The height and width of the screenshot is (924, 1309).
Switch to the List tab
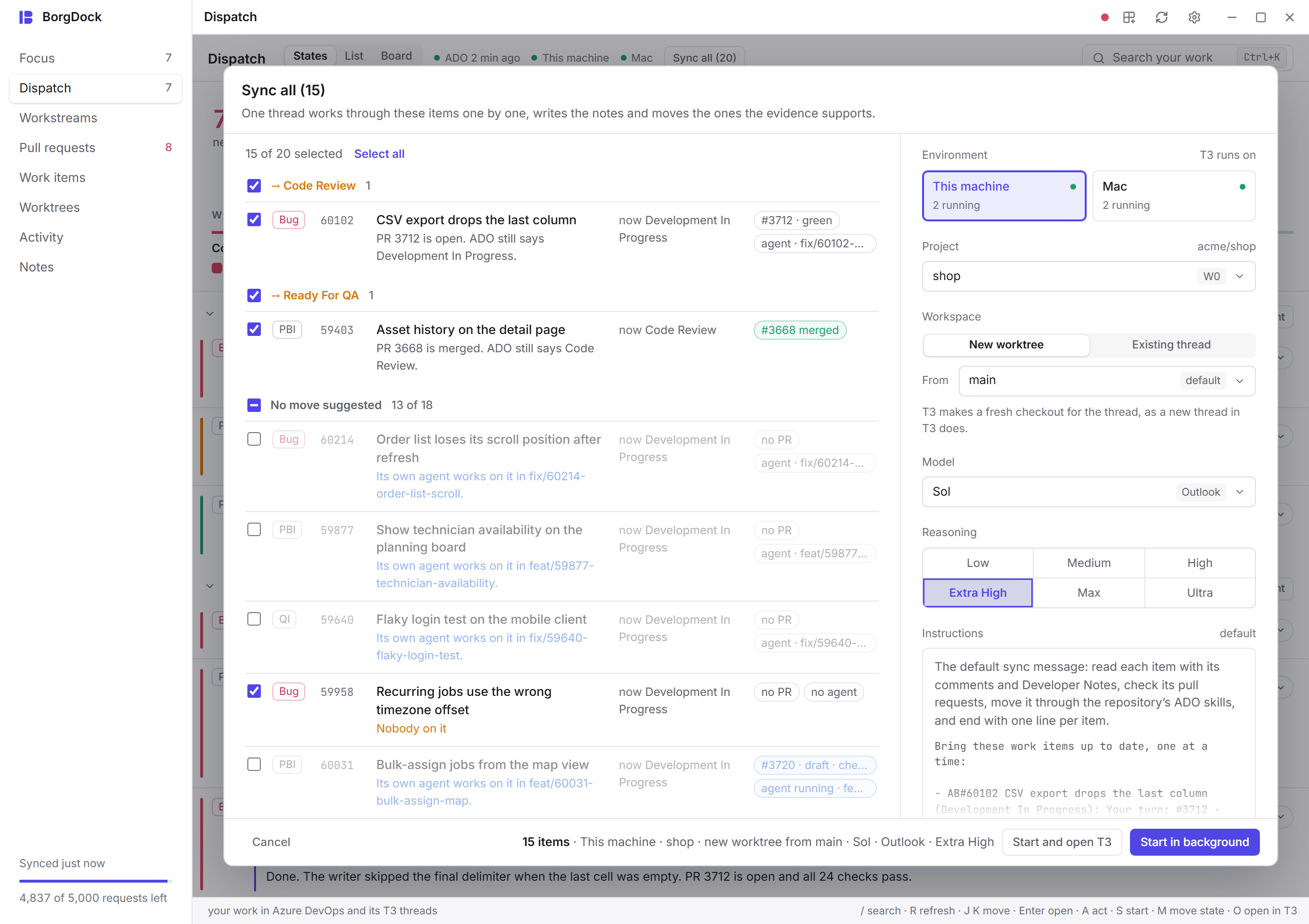pyautogui.click(x=353, y=56)
